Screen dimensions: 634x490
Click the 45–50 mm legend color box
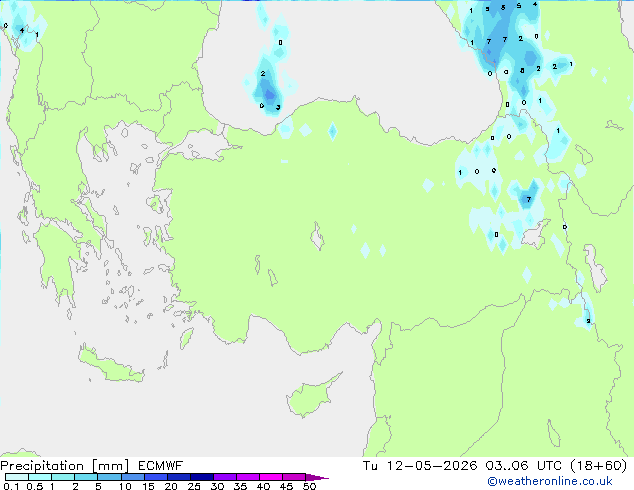coord(294,477)
